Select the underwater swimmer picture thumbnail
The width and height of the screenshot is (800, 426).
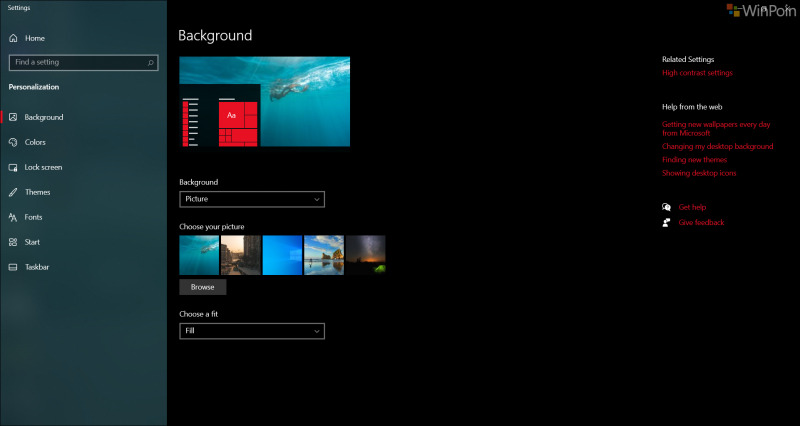(199, 255)
